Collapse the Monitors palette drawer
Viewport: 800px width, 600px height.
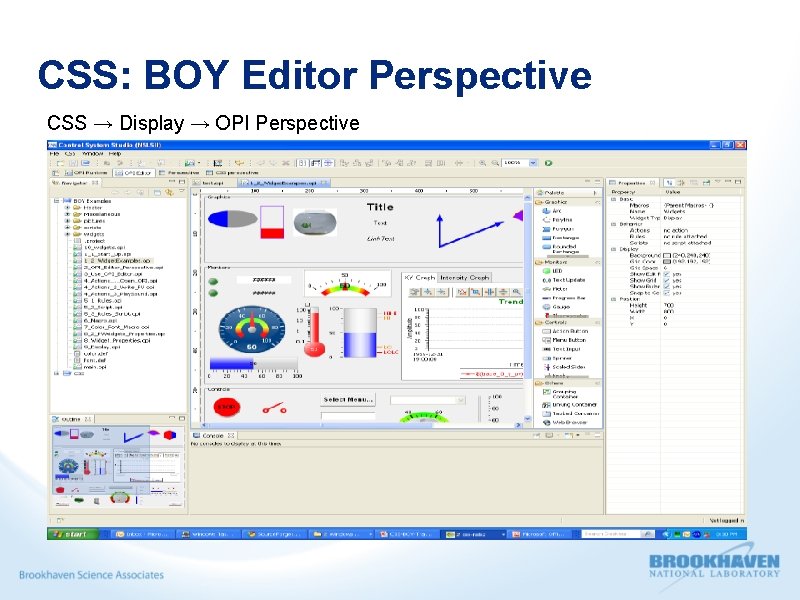pos(597,262)
